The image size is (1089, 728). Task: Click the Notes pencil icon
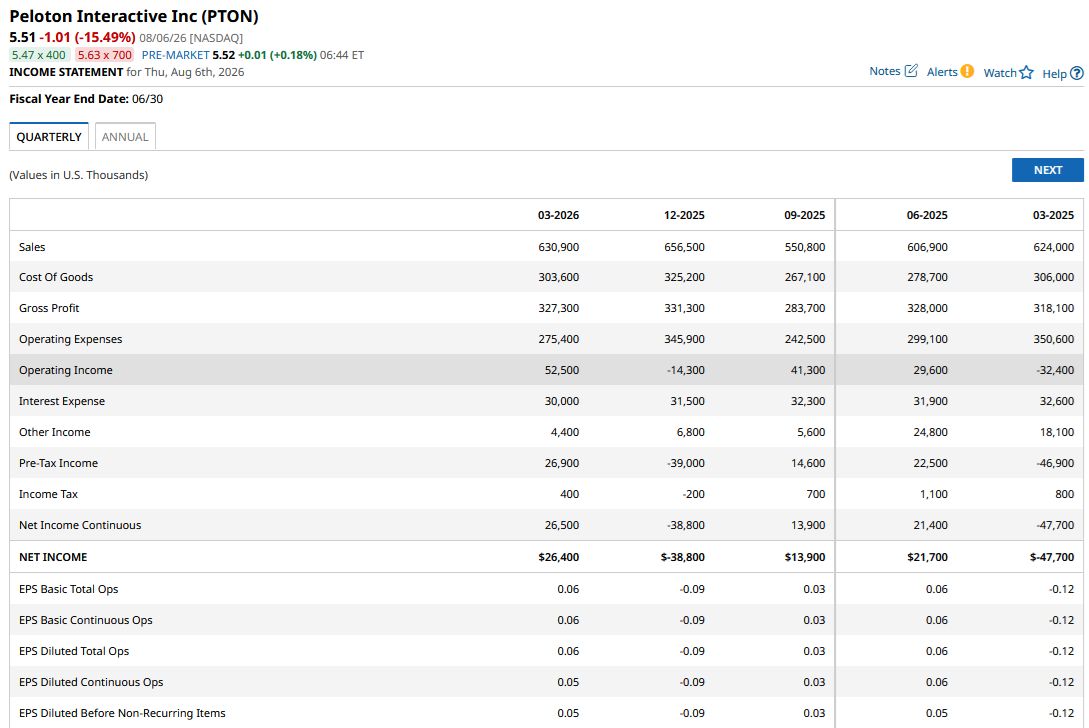(x=911, y=71)
